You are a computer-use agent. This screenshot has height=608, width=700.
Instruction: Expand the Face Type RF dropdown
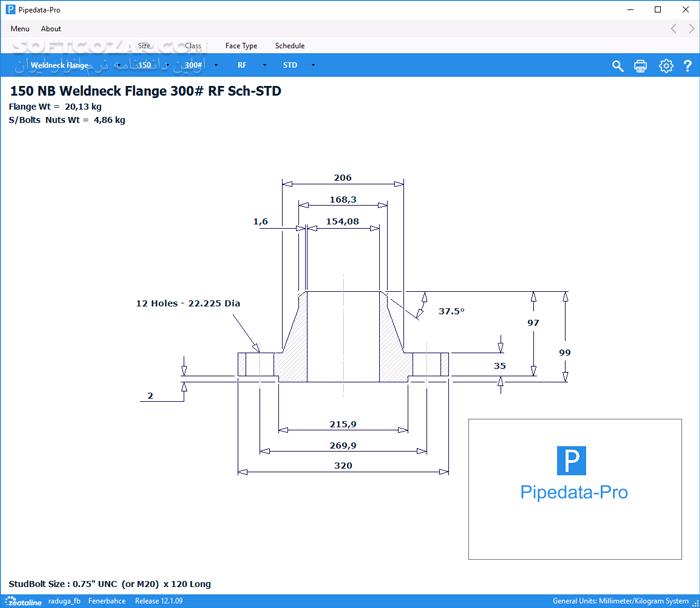[x=264, y=65]
